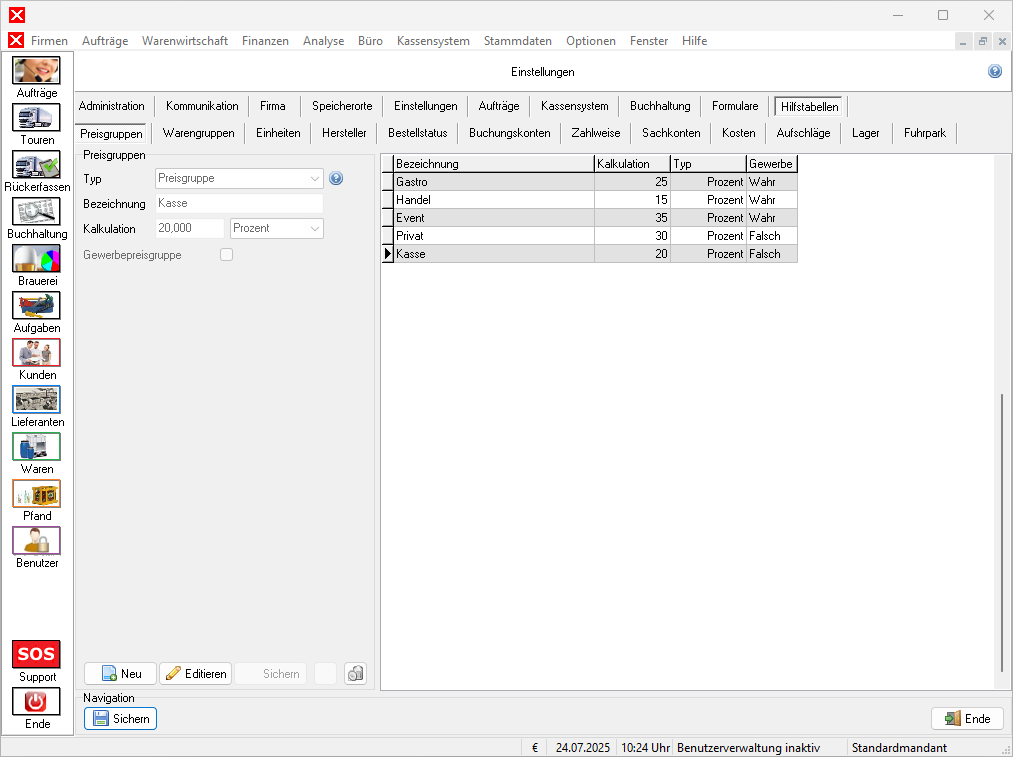
Task: Click the Bezeichnung input field
Action: (238, 204)
